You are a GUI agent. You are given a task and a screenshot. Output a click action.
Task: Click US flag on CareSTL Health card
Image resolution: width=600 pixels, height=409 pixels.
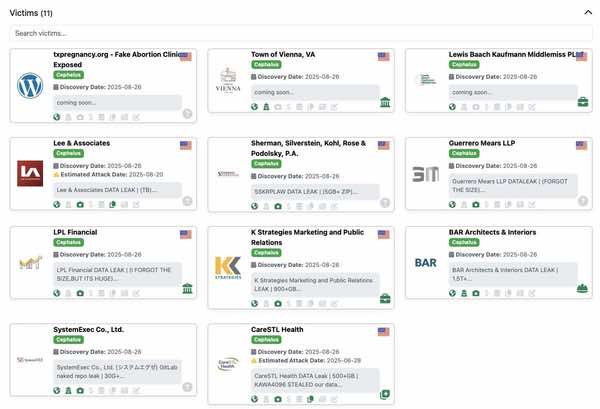(x=383, y=331)
